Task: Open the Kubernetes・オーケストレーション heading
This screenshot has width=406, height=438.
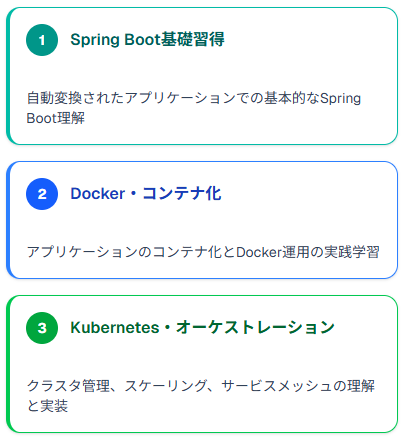Action: click(x=202, y=328)
